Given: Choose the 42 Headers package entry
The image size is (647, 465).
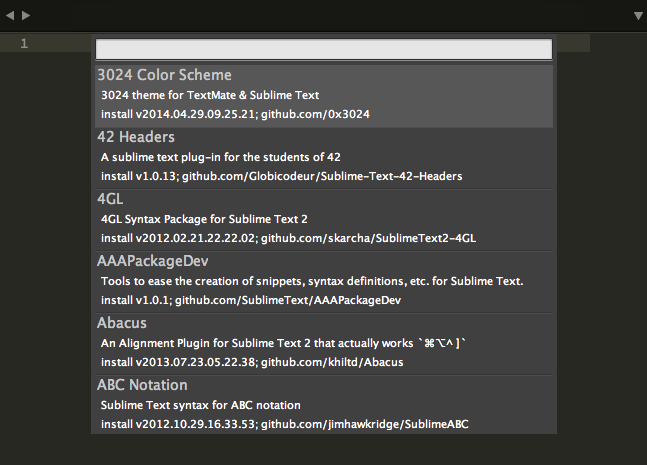Looking at the screenshot, I should click(x=136, y=137).
